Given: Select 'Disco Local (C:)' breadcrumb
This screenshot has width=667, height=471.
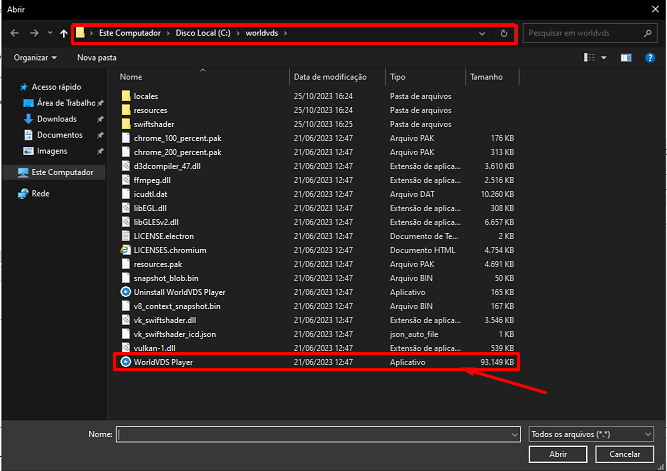Looking at the screenshot, I should tap(203, 33).
